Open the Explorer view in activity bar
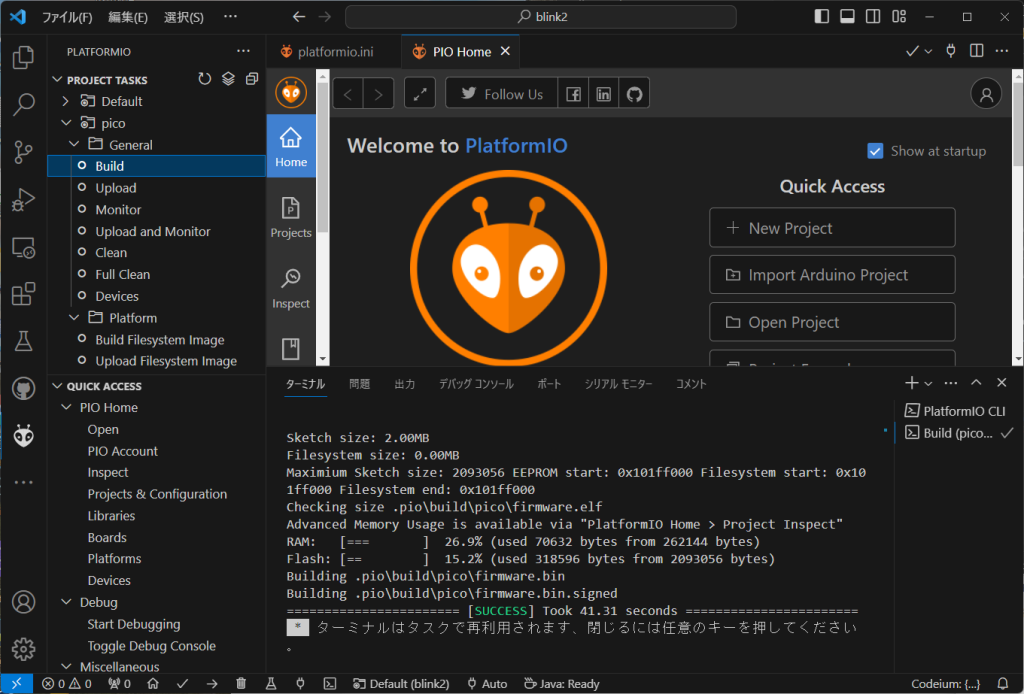Image resolution: width=1024 pixels, height=694 pixels. click(24, 57)
